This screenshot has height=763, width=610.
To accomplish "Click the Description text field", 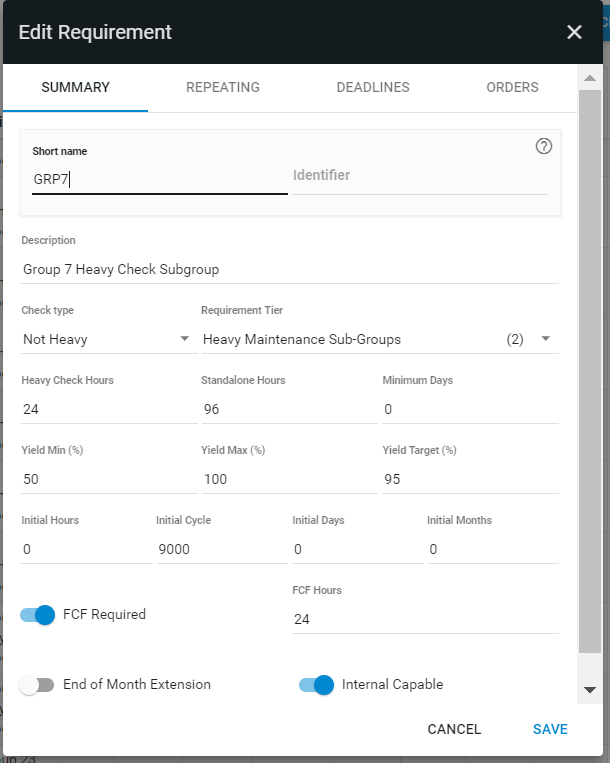I will point(290,270).
